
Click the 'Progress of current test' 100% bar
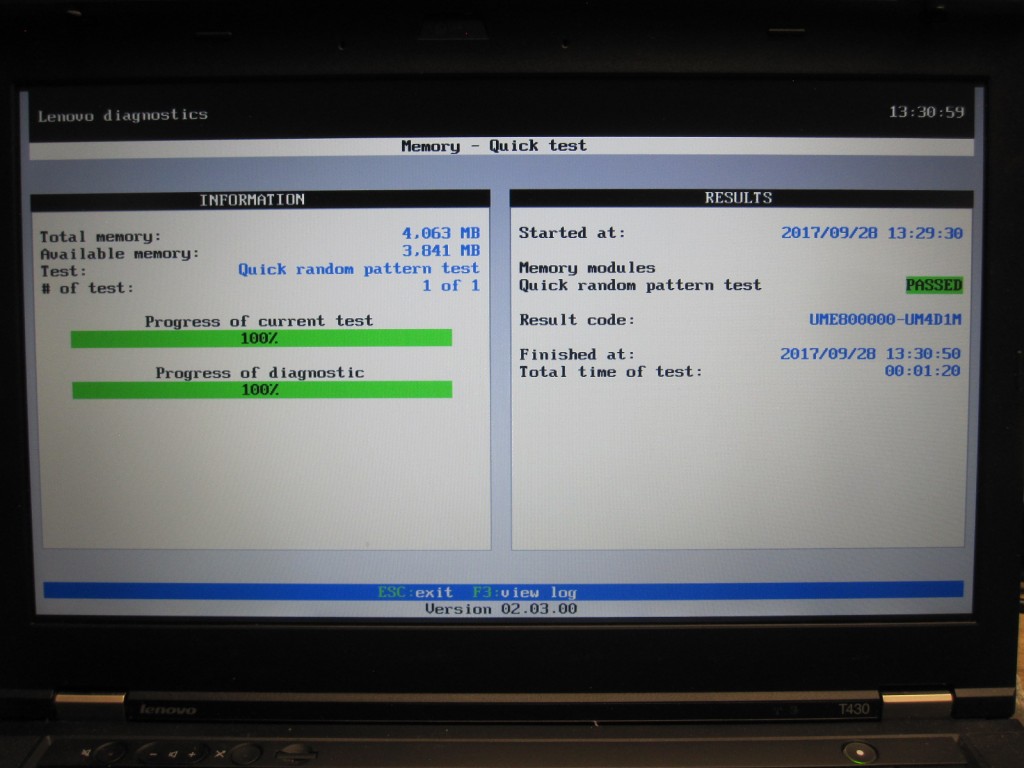coord(261,338)
